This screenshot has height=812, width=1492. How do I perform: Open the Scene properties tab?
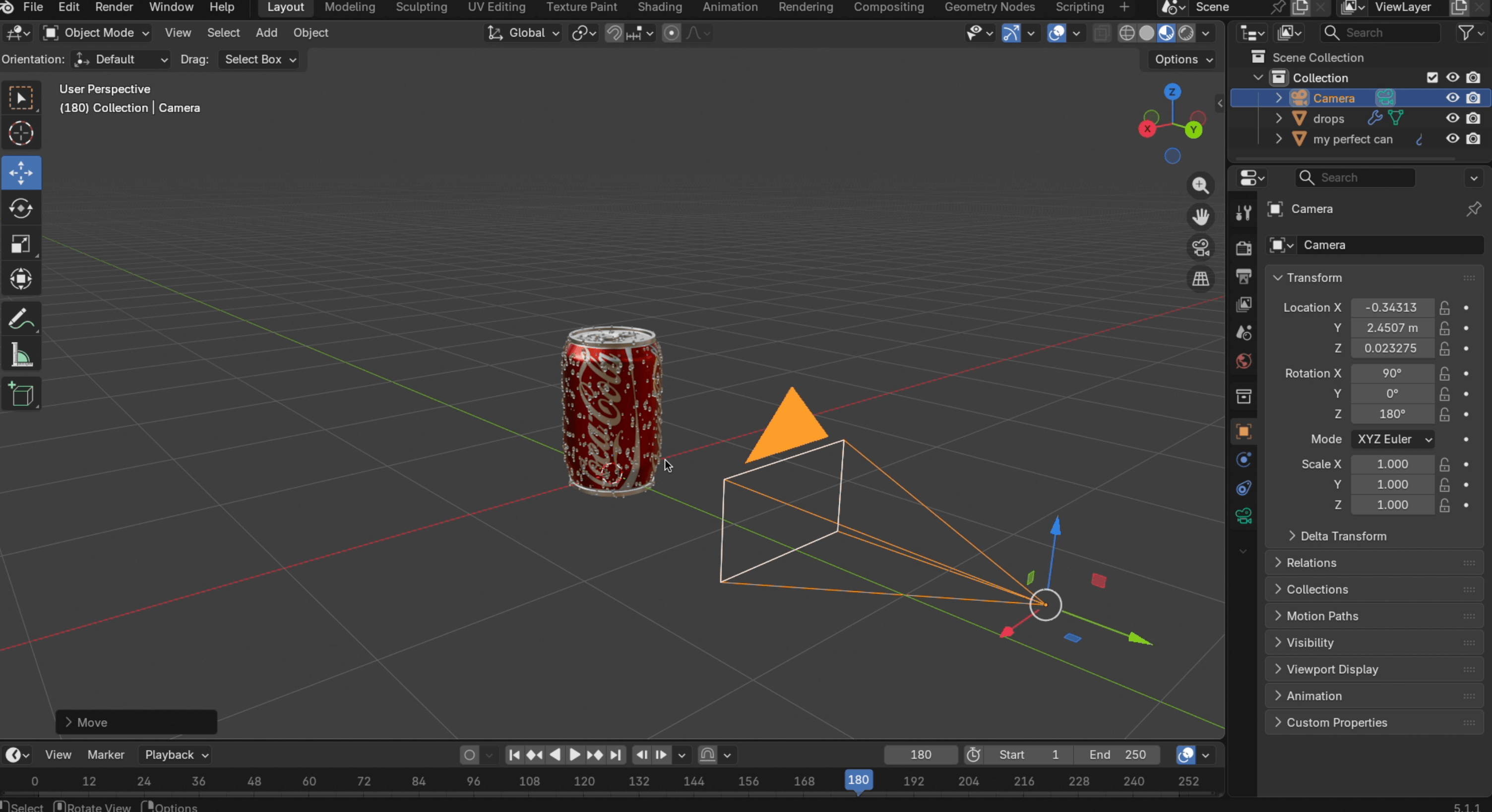(x=1243, y=333)
